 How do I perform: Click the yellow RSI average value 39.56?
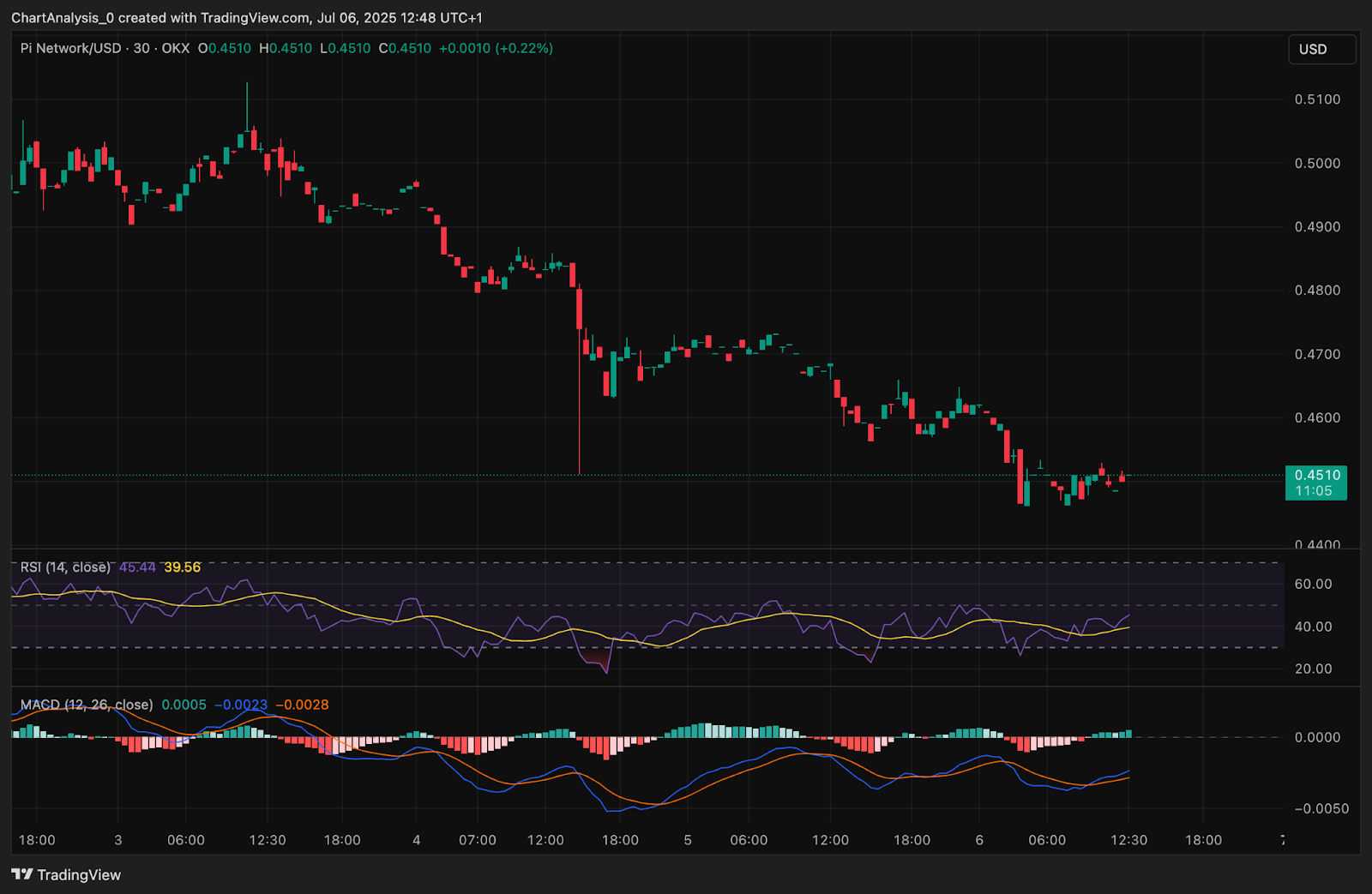(x=183, y=567)
